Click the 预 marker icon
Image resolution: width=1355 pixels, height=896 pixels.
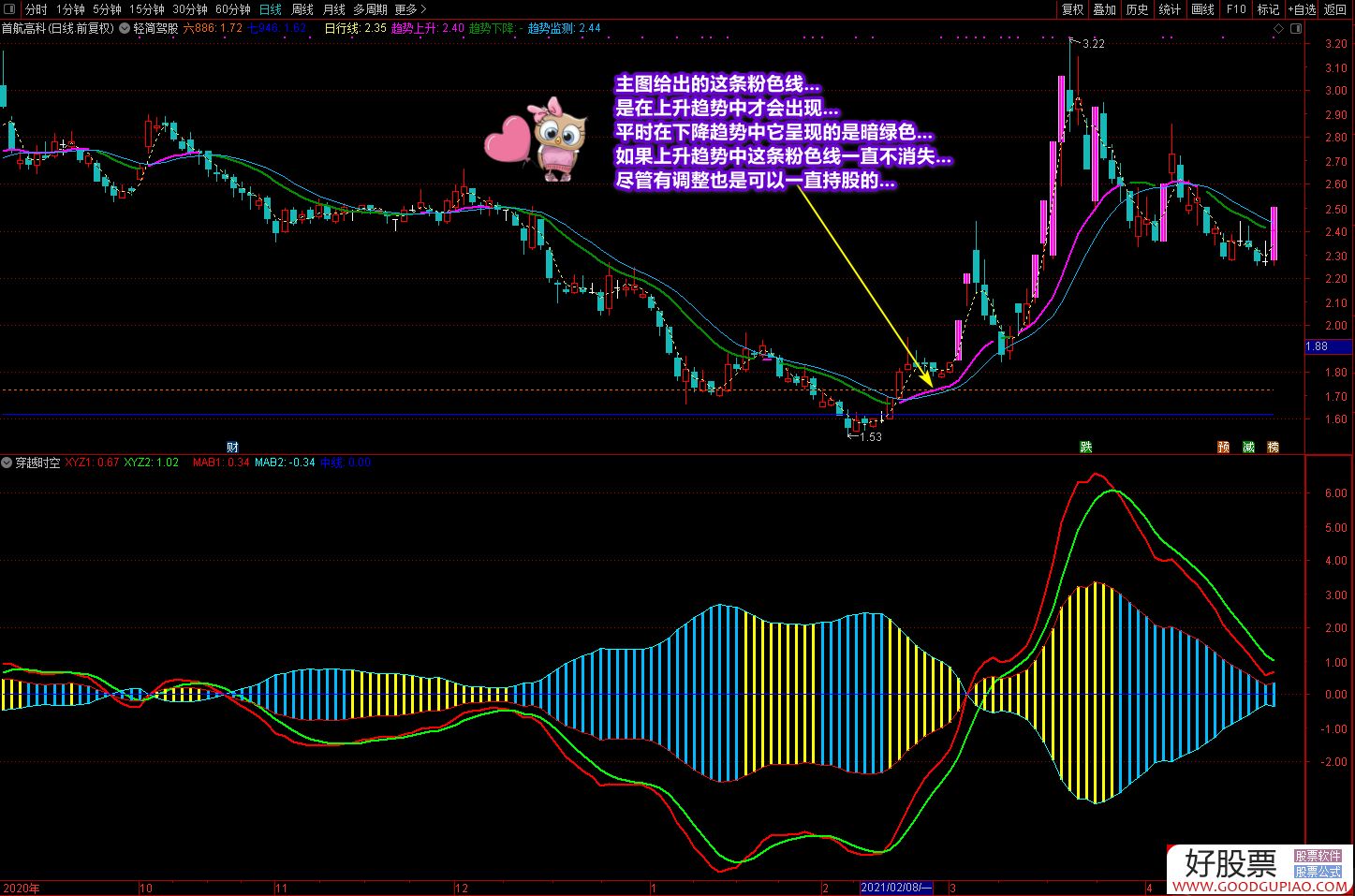[x=1223, y=447]
